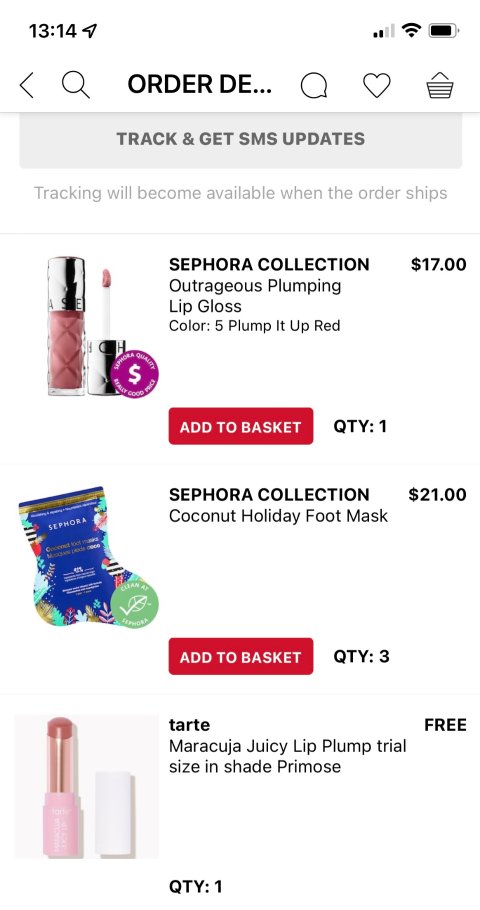Viewport: 480px width, 910px height.
Task: Open the Loves heart icon
Action: pyautogui.click(x=377, y=86)
